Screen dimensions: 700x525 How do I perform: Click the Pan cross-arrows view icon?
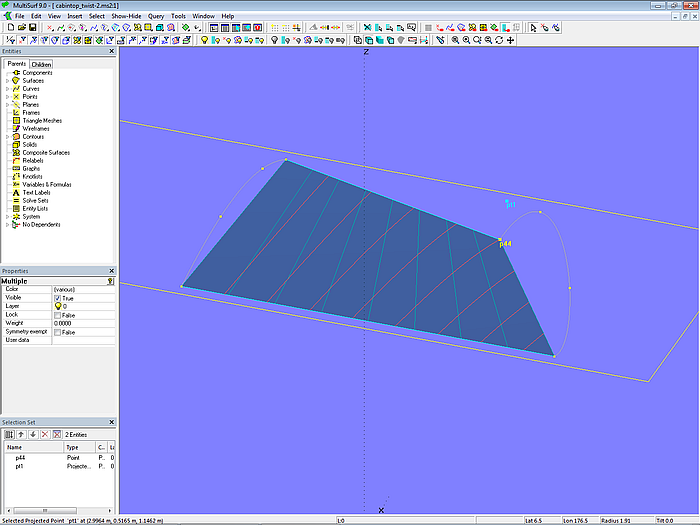tap(511, 40)
